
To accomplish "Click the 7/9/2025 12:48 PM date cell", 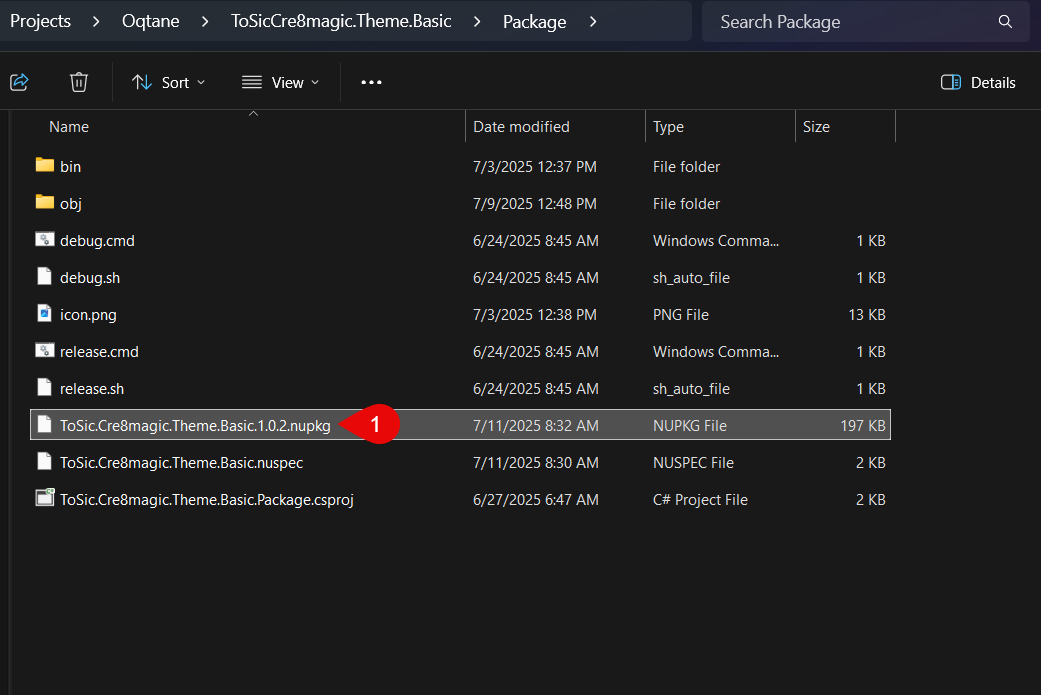I will click(x=534, y=204).
